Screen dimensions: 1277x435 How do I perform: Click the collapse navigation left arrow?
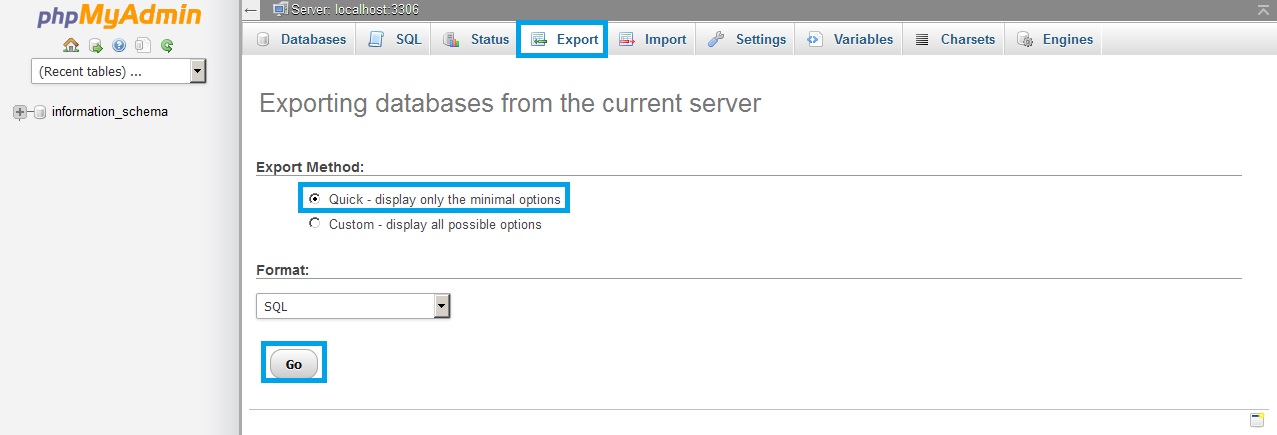click(x=251, y=9)
